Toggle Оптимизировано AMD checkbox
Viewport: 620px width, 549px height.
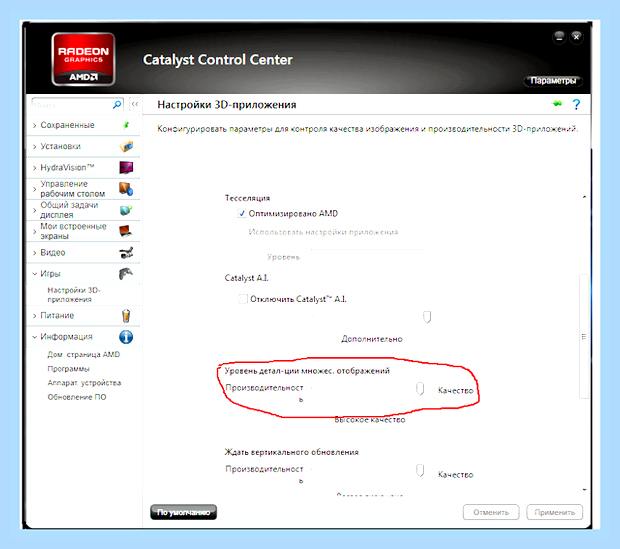pyautogui.click(x=242, y=214)
